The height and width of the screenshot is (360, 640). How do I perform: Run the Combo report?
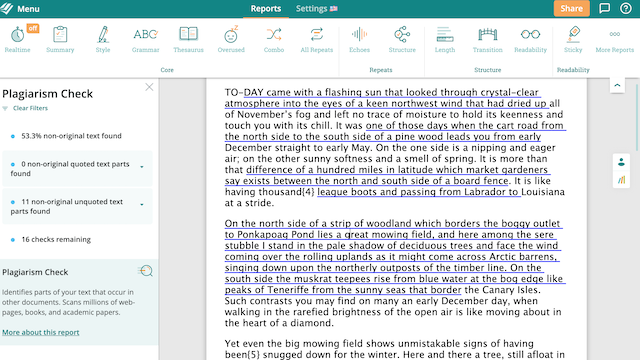[274, 40]
